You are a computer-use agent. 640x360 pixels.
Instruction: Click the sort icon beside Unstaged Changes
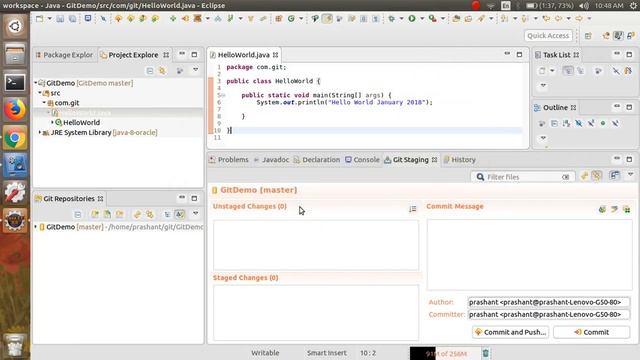(x=413, y=209)
